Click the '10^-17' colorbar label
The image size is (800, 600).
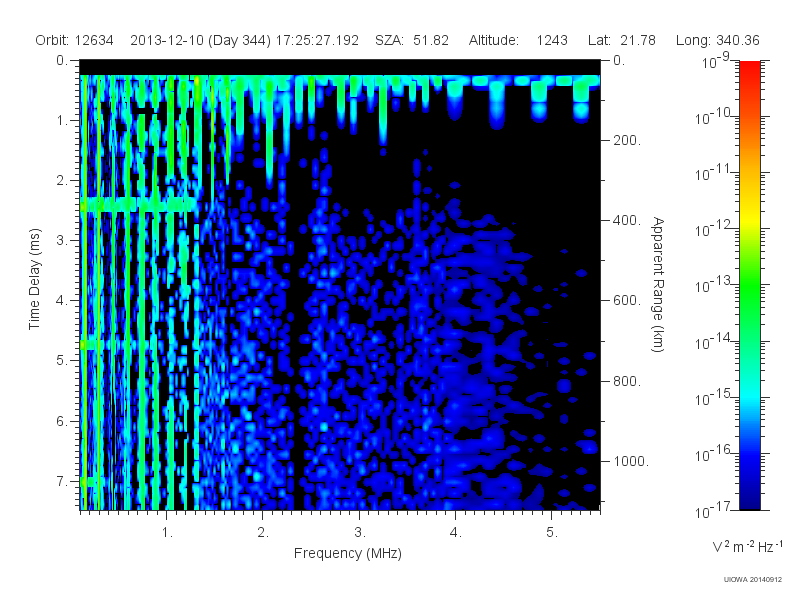coord(713,510)
